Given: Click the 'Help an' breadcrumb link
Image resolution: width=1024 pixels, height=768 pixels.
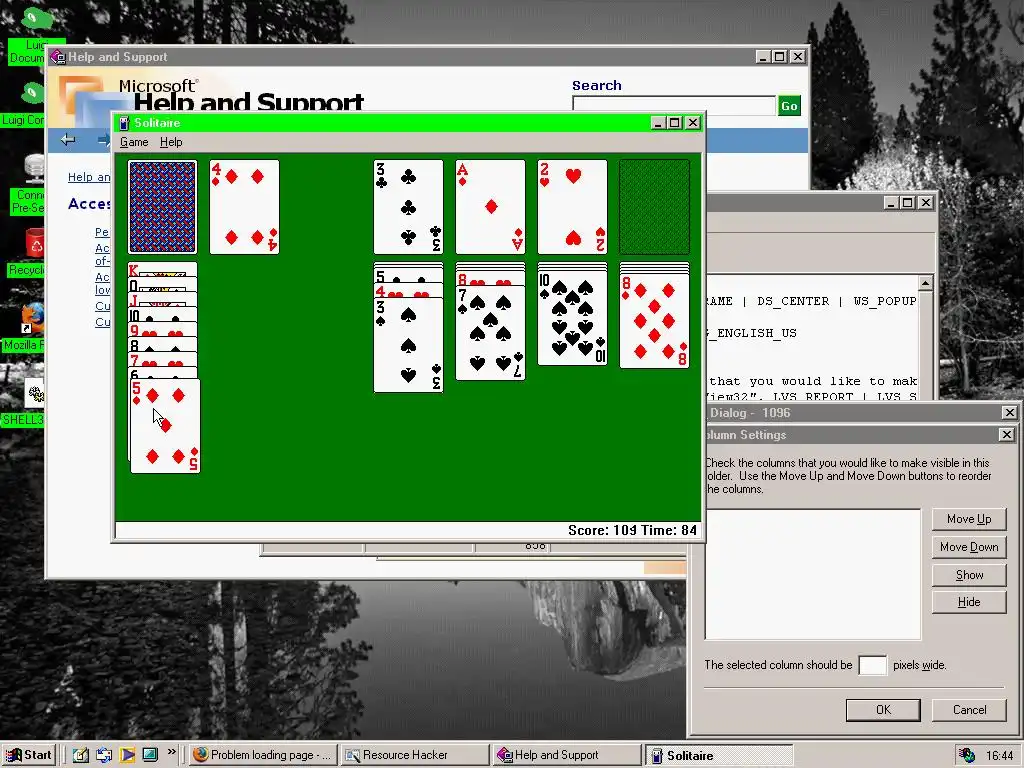Looking at the screenshot, I should 89,177.
